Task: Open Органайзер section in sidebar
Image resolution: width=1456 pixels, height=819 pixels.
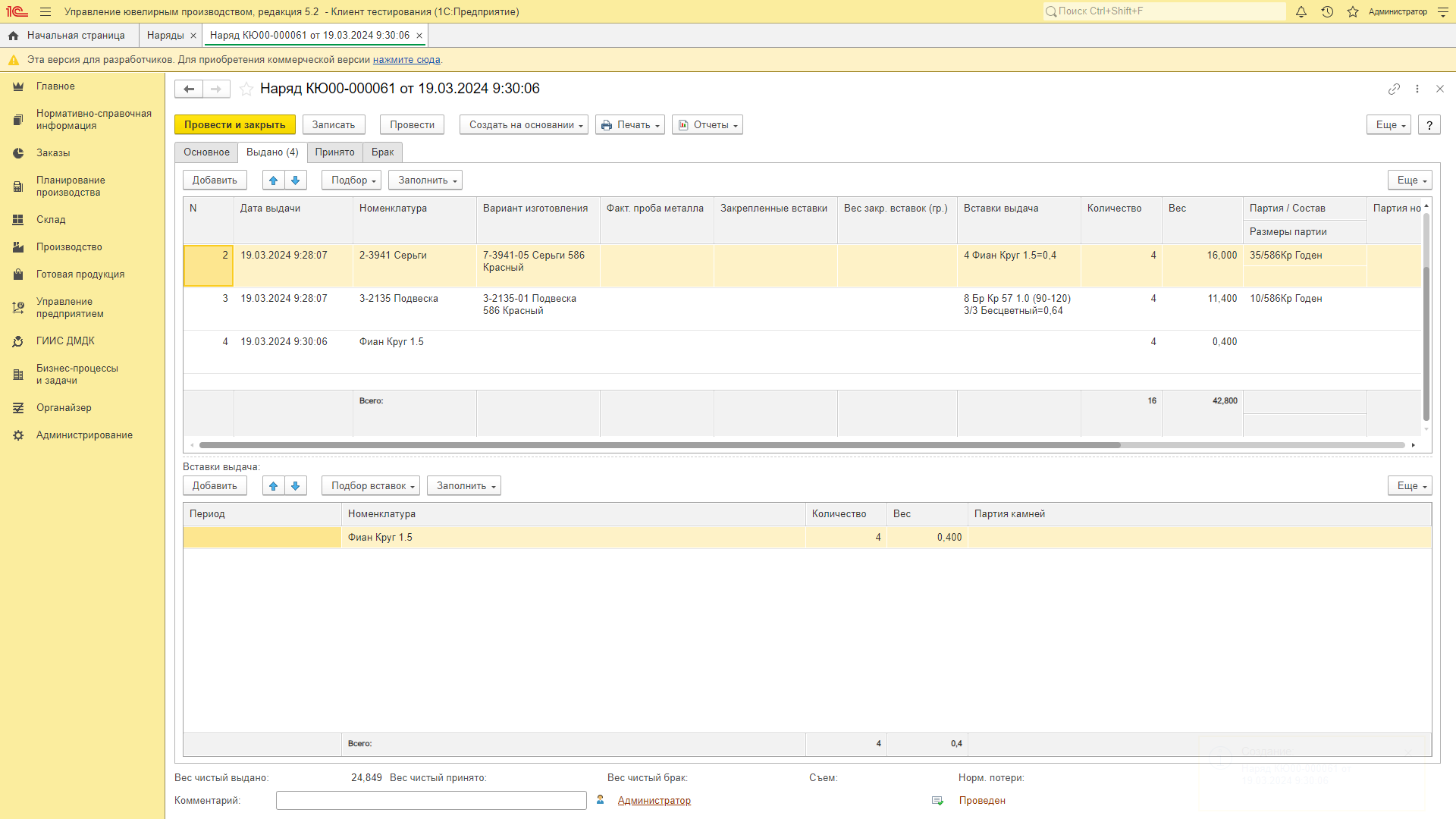Action: click(64, 408)
